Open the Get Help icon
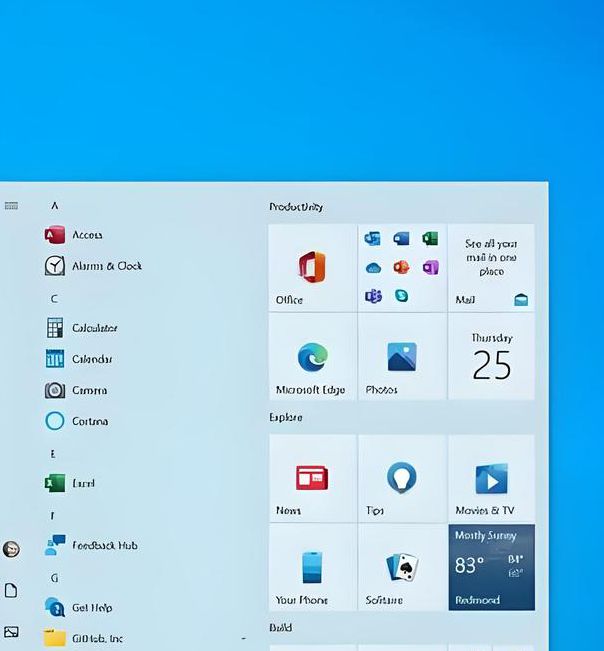 tap(55, 607)
